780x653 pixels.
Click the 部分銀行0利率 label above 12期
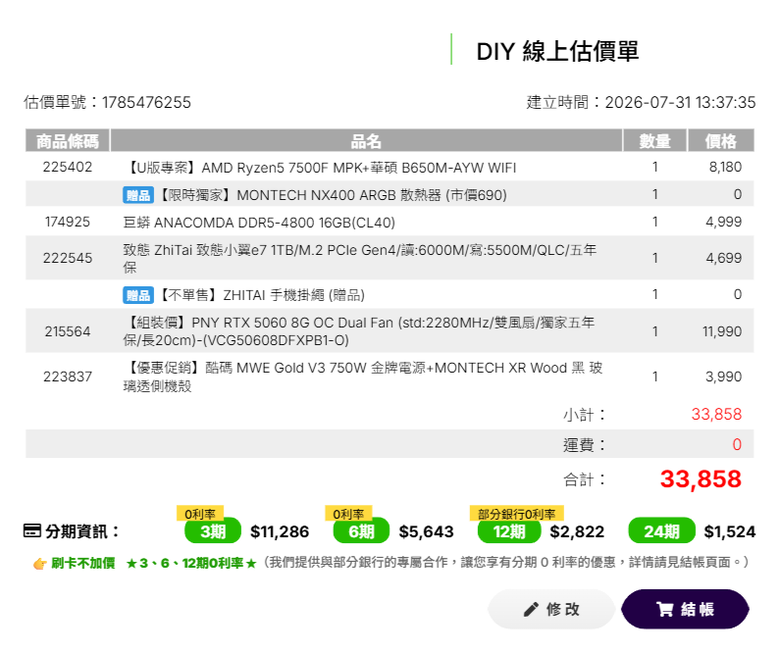click(x=516, y=514)
